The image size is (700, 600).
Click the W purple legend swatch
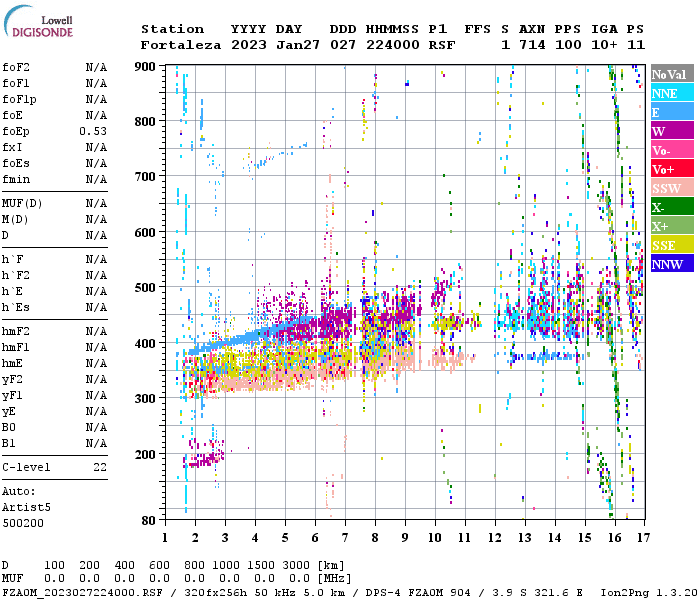coord(672,131)
